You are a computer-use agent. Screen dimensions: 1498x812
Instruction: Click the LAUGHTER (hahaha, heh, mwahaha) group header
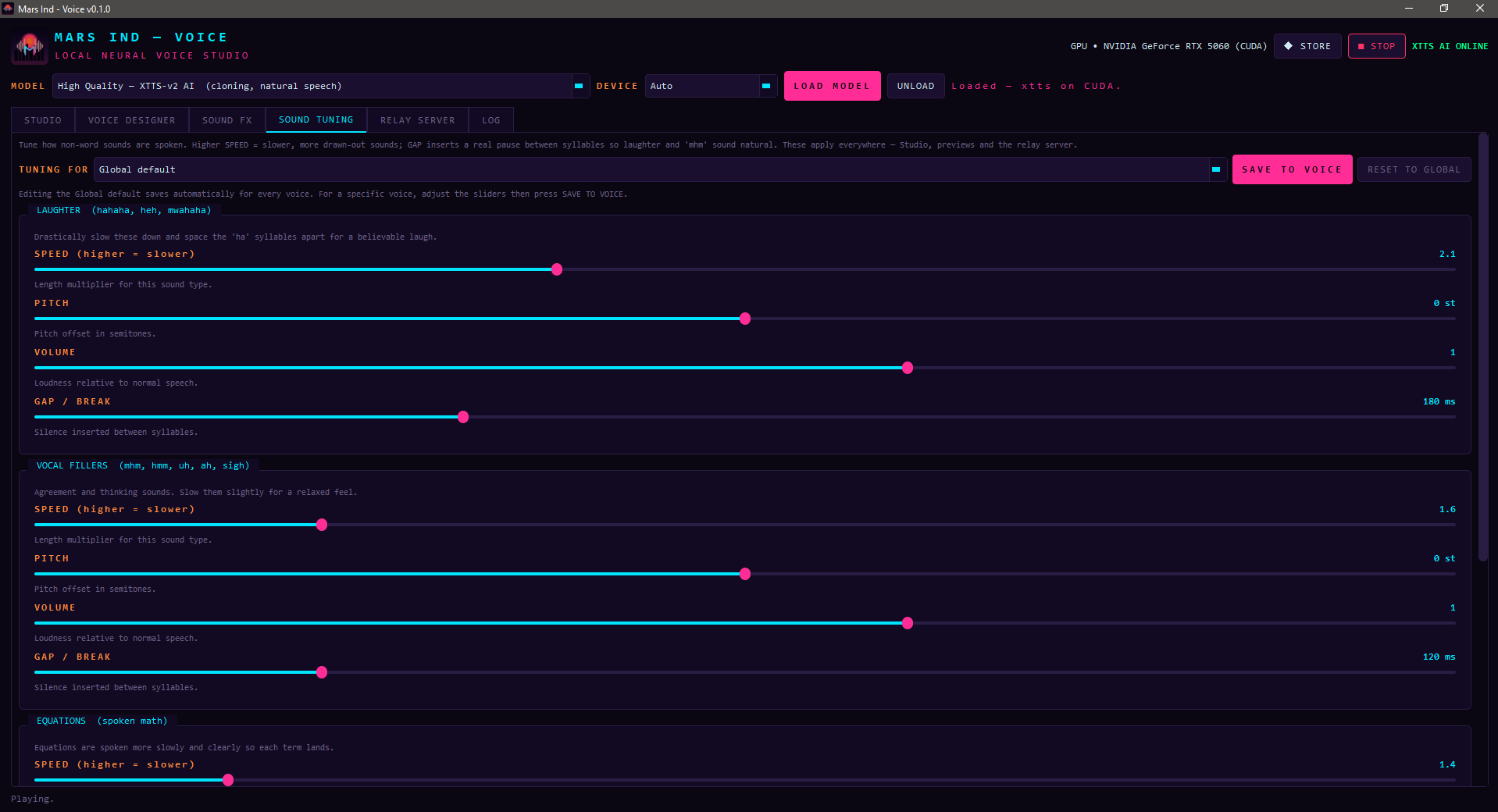[x=124, y=210]
